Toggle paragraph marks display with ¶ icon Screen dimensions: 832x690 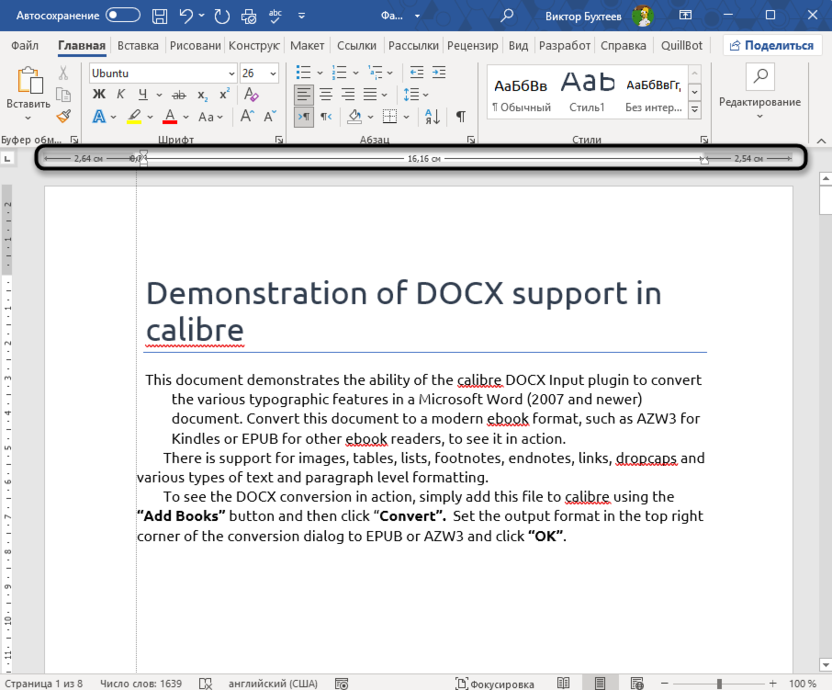(460, 117)
